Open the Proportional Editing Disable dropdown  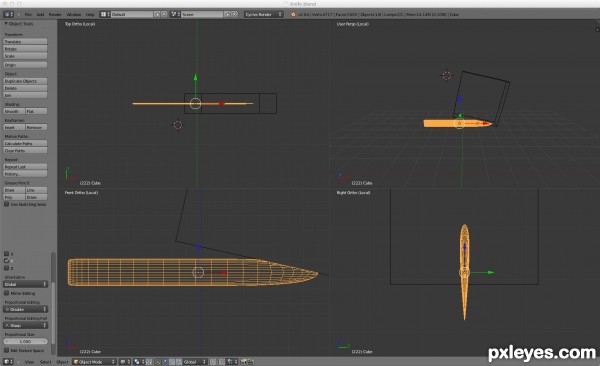point(26,309)
